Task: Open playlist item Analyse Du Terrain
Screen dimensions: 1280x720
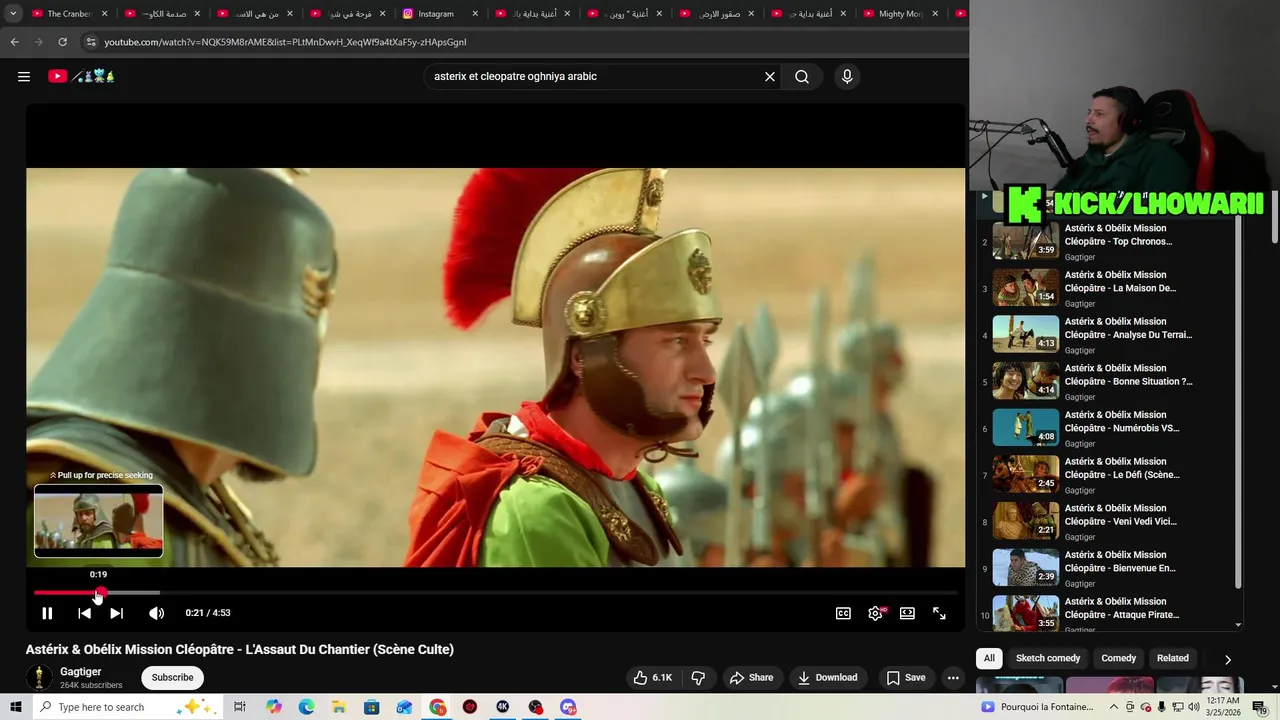Action: click(x=1108, y=334)
